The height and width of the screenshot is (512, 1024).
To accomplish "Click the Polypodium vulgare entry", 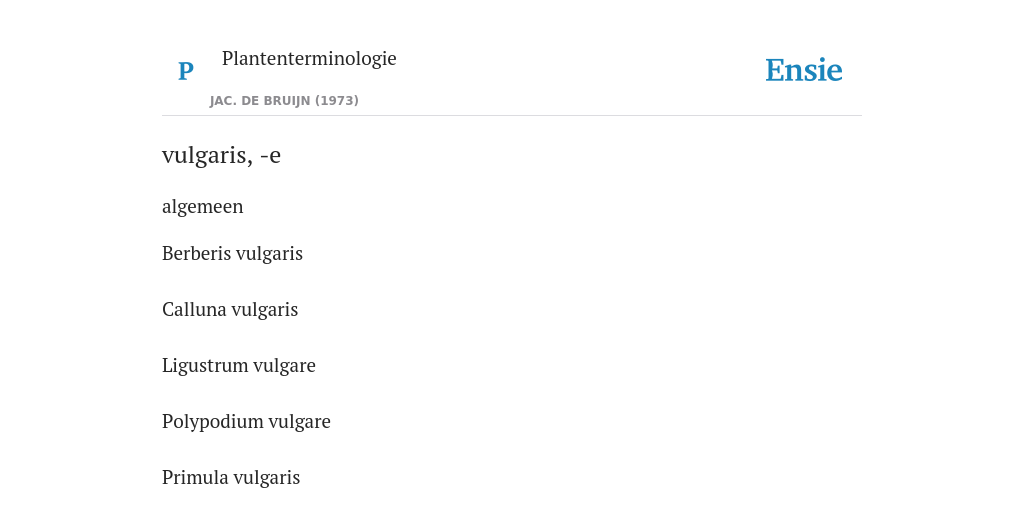I will [x=246, y=422].
